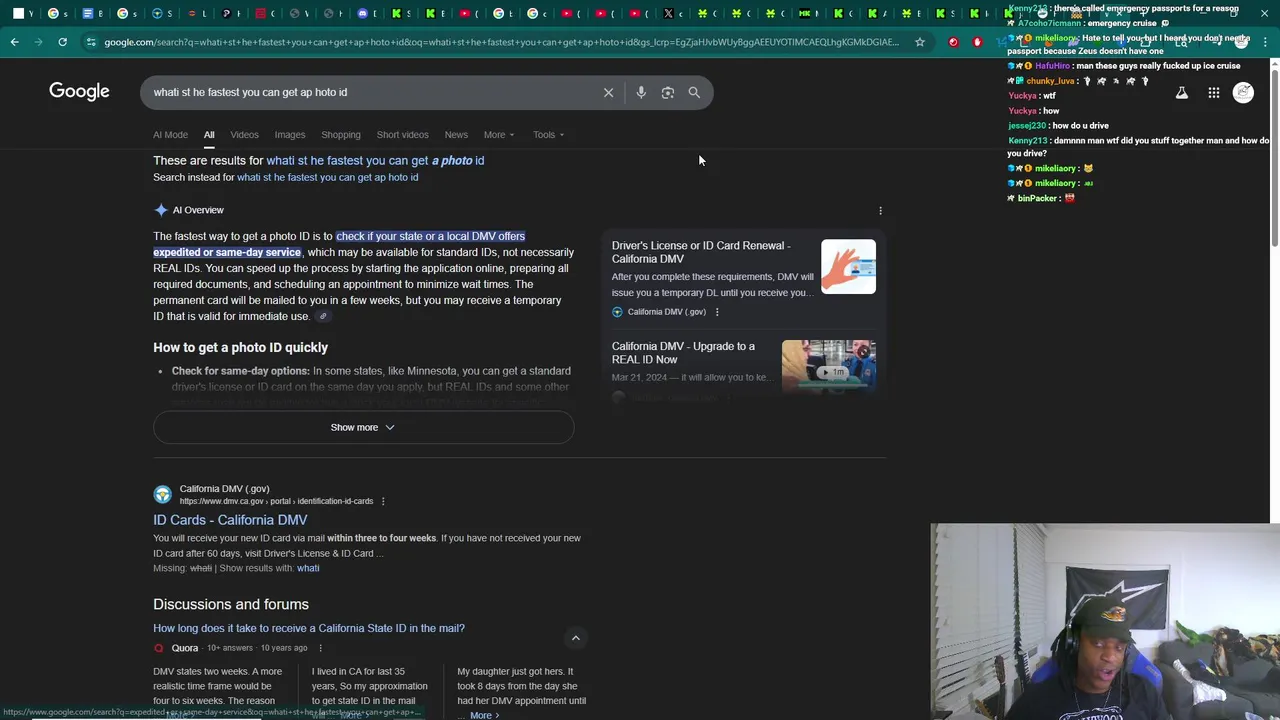Click 'How to get a photo ID quickly' heading
Screen dimensions: 1280x720
pyautogui.click(x=240, y=347)
